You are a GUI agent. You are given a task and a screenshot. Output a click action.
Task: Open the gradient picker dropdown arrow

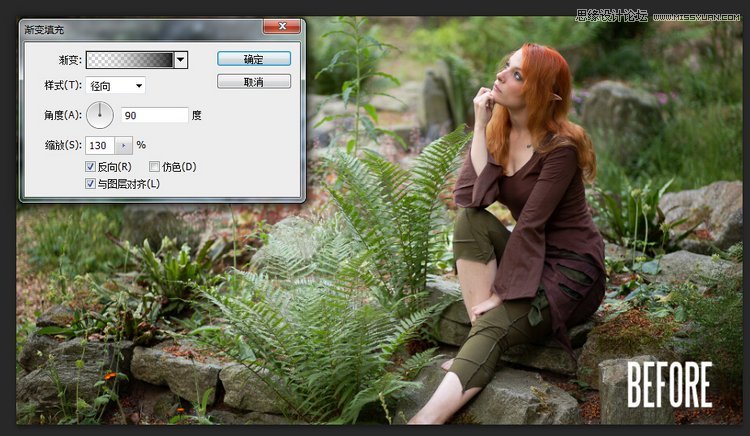pyautogui.click(x=181, y=60)
